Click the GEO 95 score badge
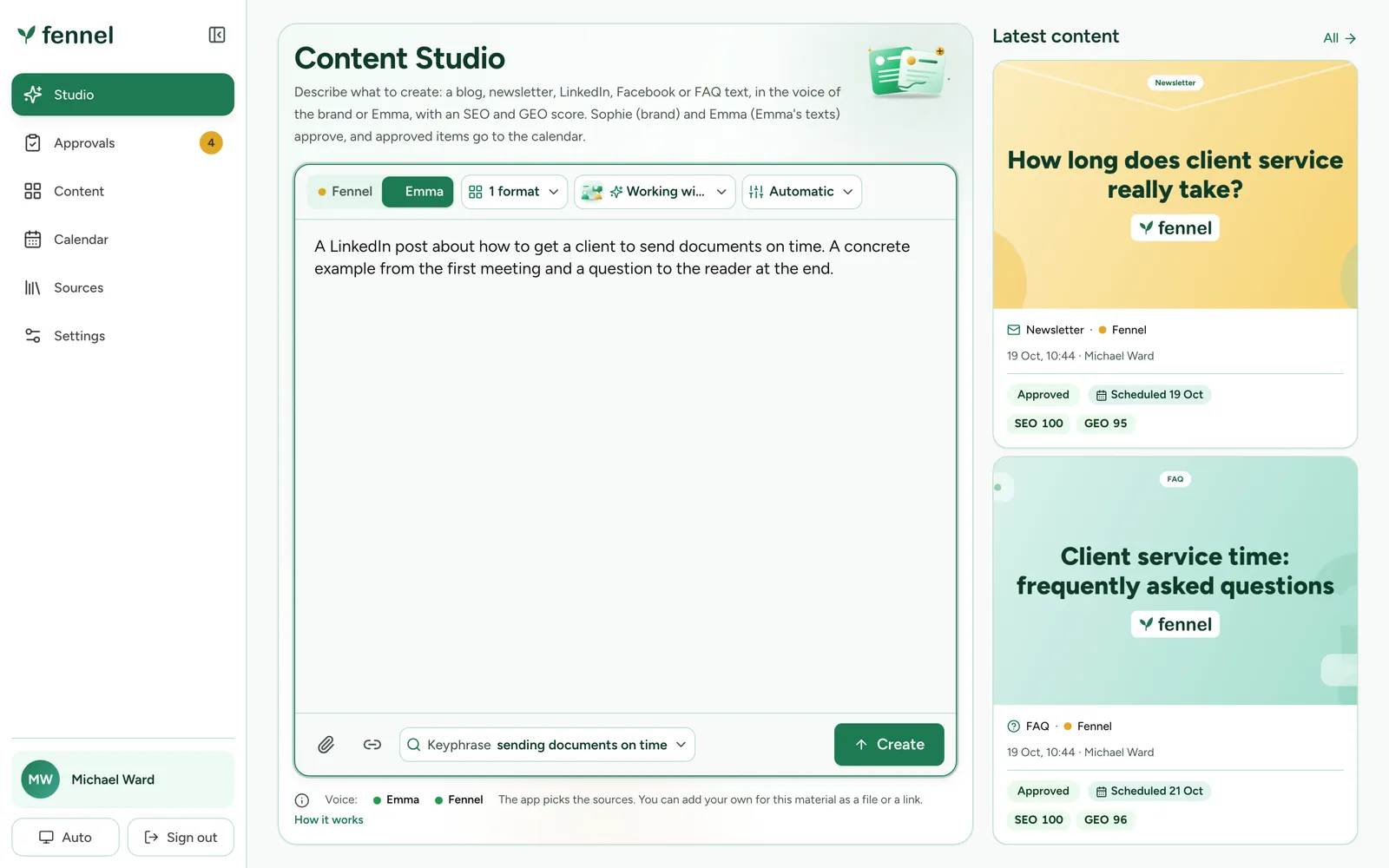Image resolution: width=1389 pixels, height=868 pixels. pyautogui.click(x=1106, y=424)
